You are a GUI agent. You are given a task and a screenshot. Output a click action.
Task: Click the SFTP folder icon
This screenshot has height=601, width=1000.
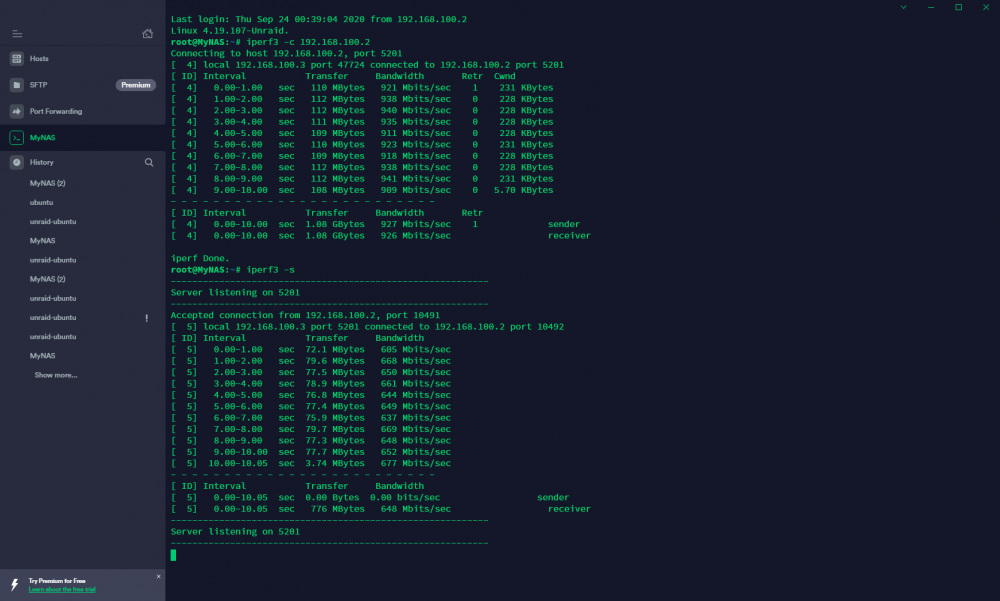(x=17, y=85)
